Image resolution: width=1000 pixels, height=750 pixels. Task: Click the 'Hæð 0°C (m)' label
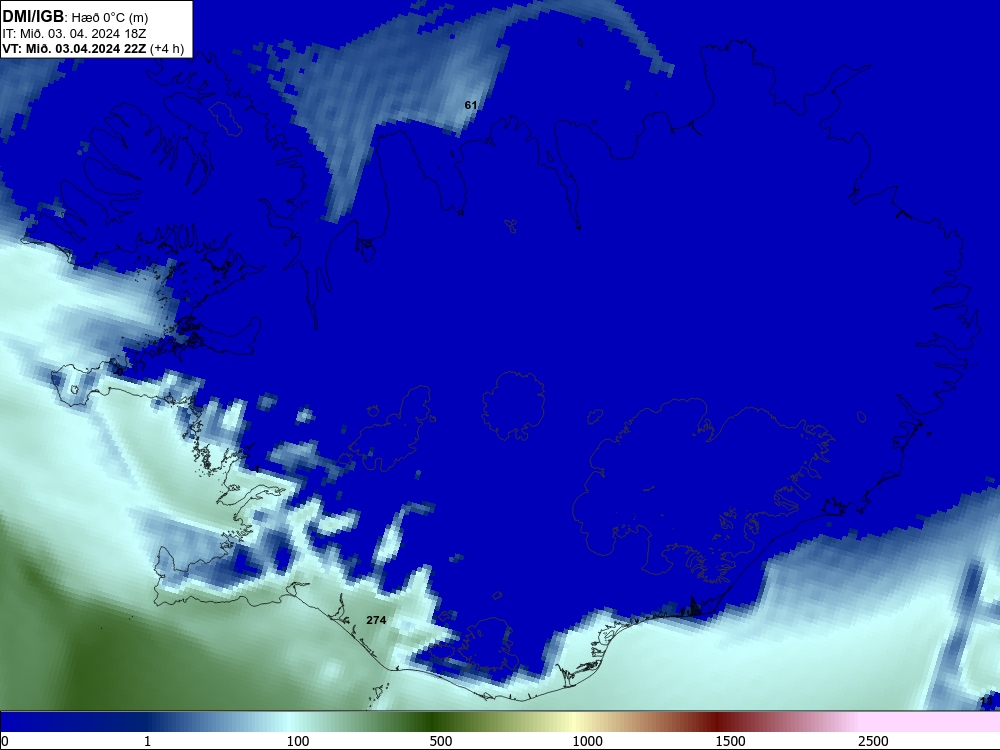(109, 18)
